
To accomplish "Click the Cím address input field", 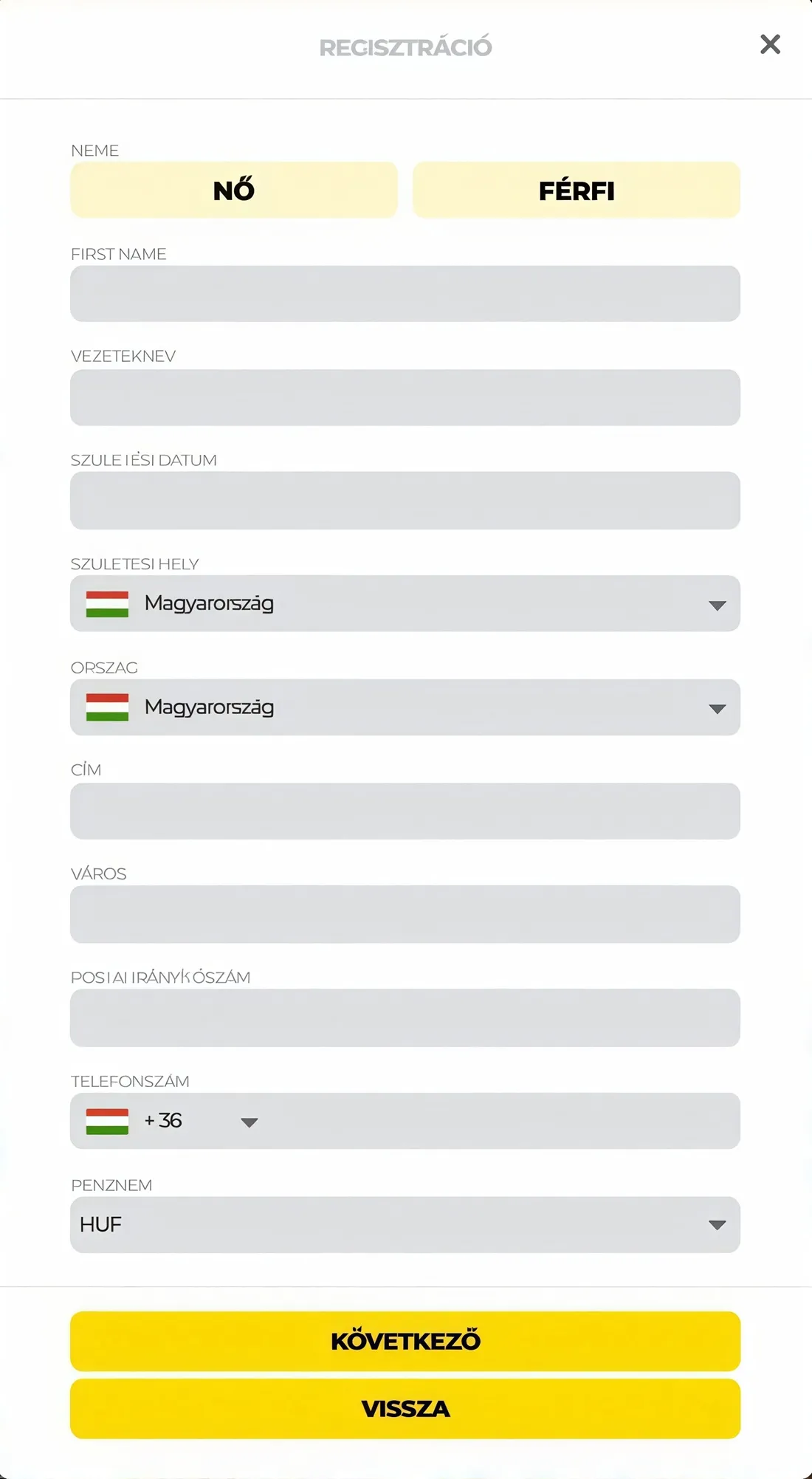I will pyautogui.click(x=405, y=811).
